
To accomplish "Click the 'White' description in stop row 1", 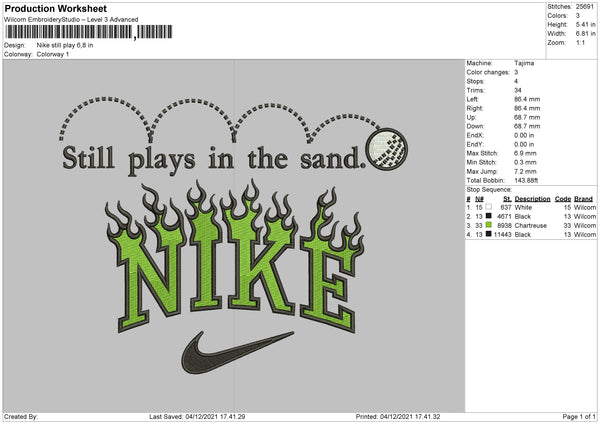I will [523, 207].
